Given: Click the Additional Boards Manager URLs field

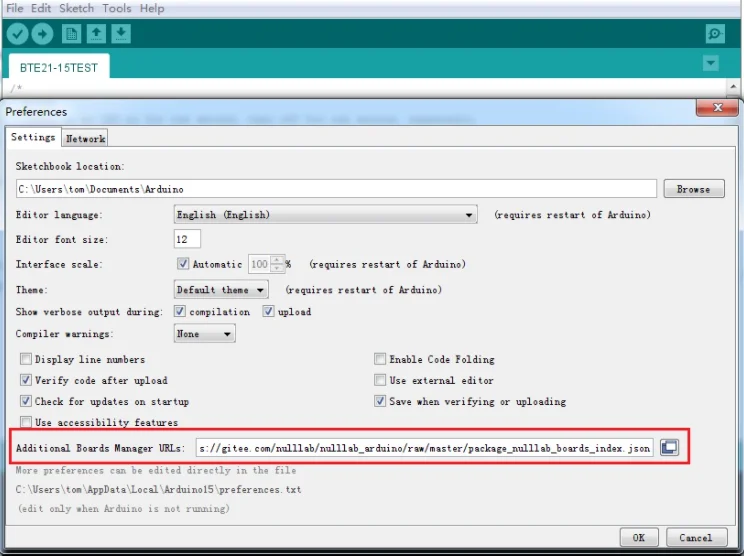Looking at the screenshot, I should [x=424, y=448].
